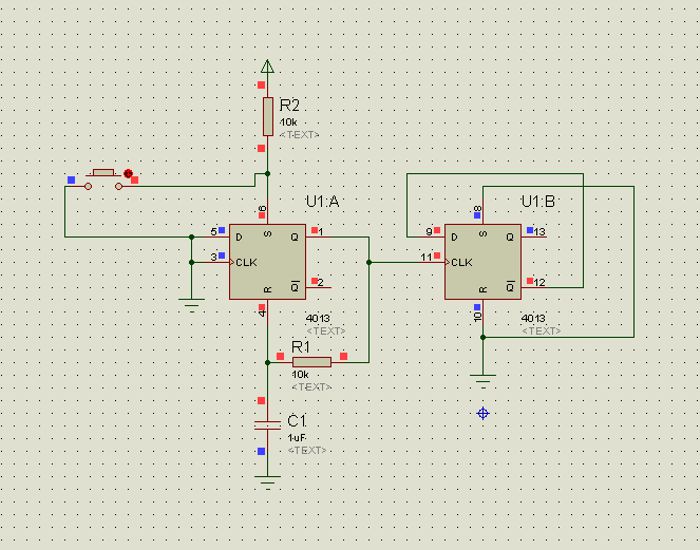Click the wire junction below R2
700x550 pixels.
[267, 174]
